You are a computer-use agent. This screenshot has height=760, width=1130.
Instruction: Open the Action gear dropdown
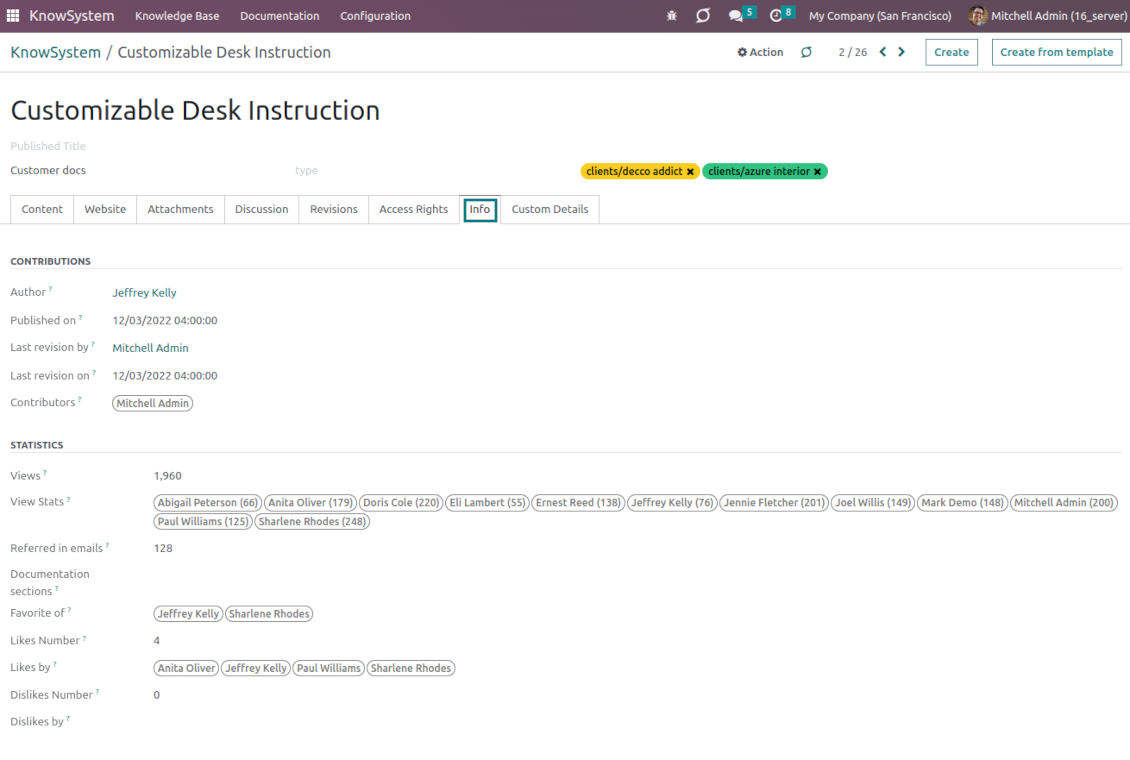click(x=760, y=52)
